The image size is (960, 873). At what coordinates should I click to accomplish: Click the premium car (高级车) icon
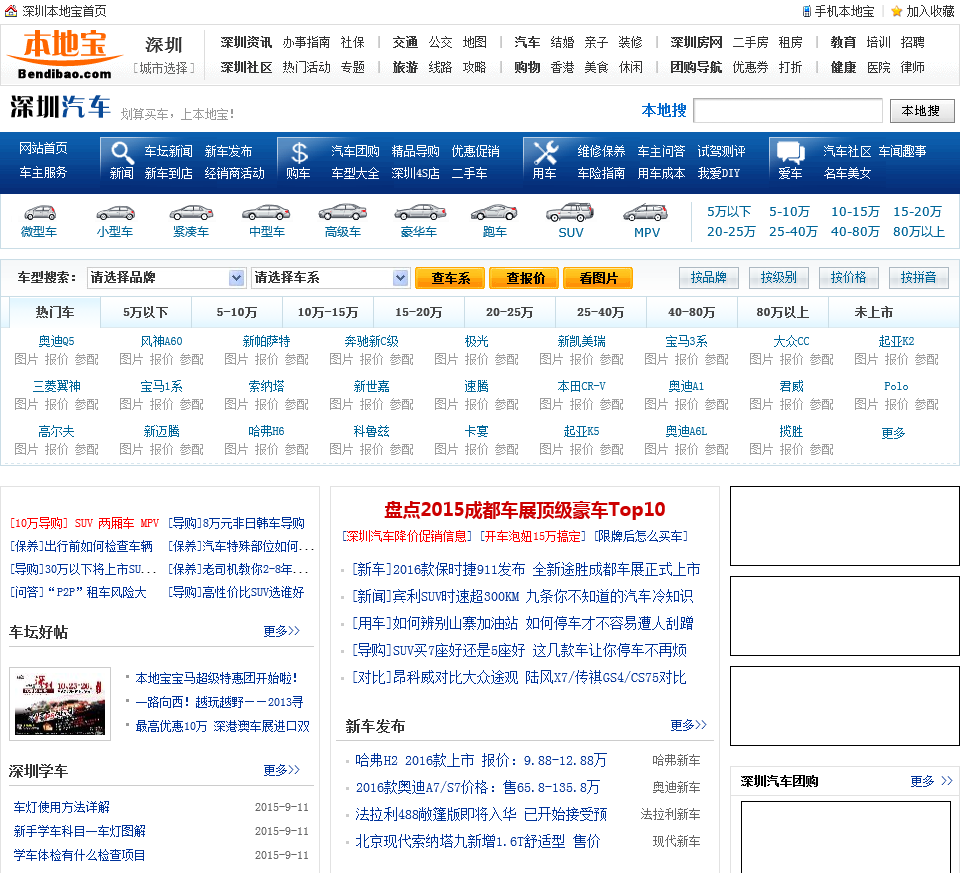342,212
